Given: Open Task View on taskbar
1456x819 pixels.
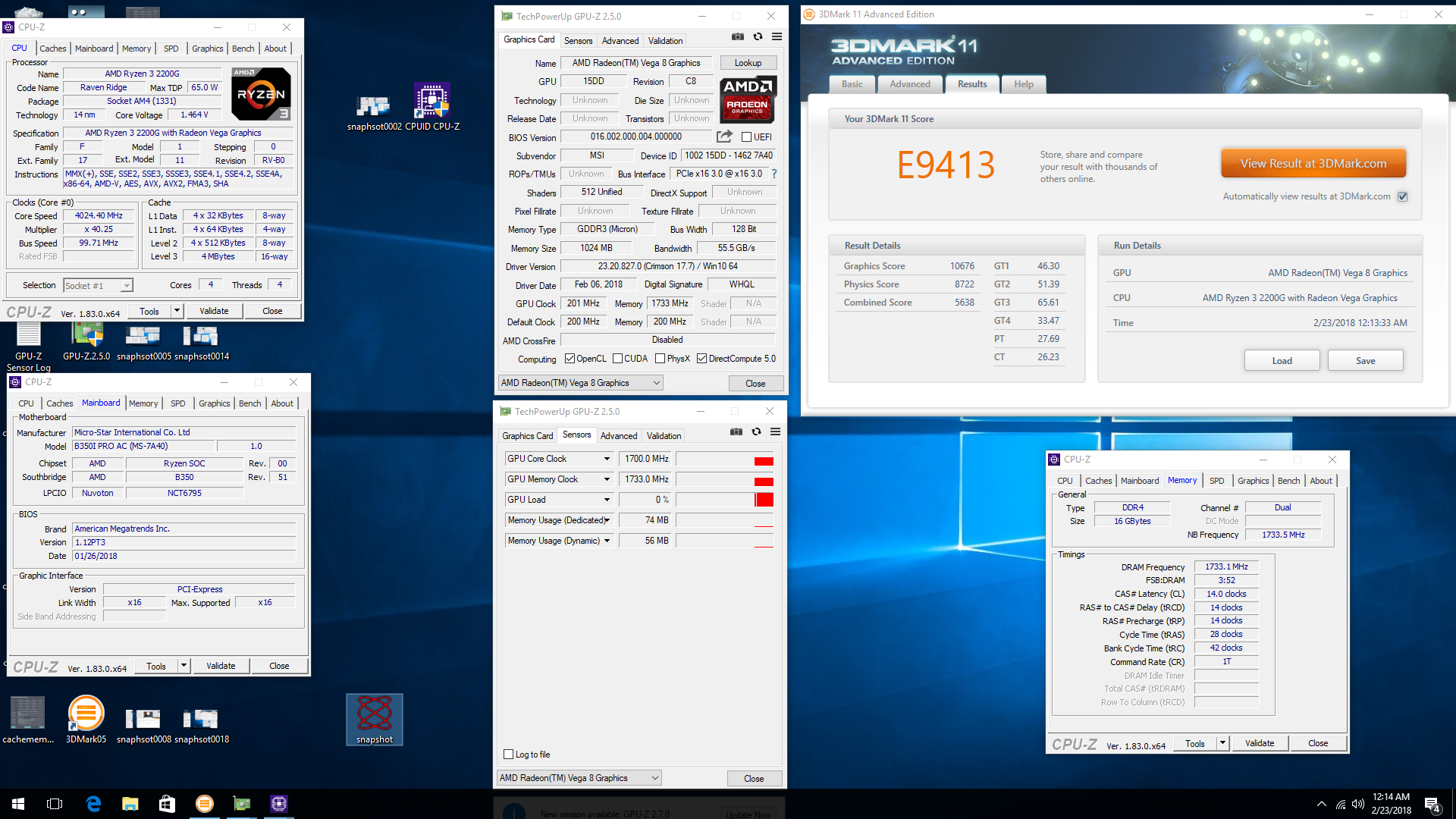Looking at the screenshot, I should tap(55, 804).
